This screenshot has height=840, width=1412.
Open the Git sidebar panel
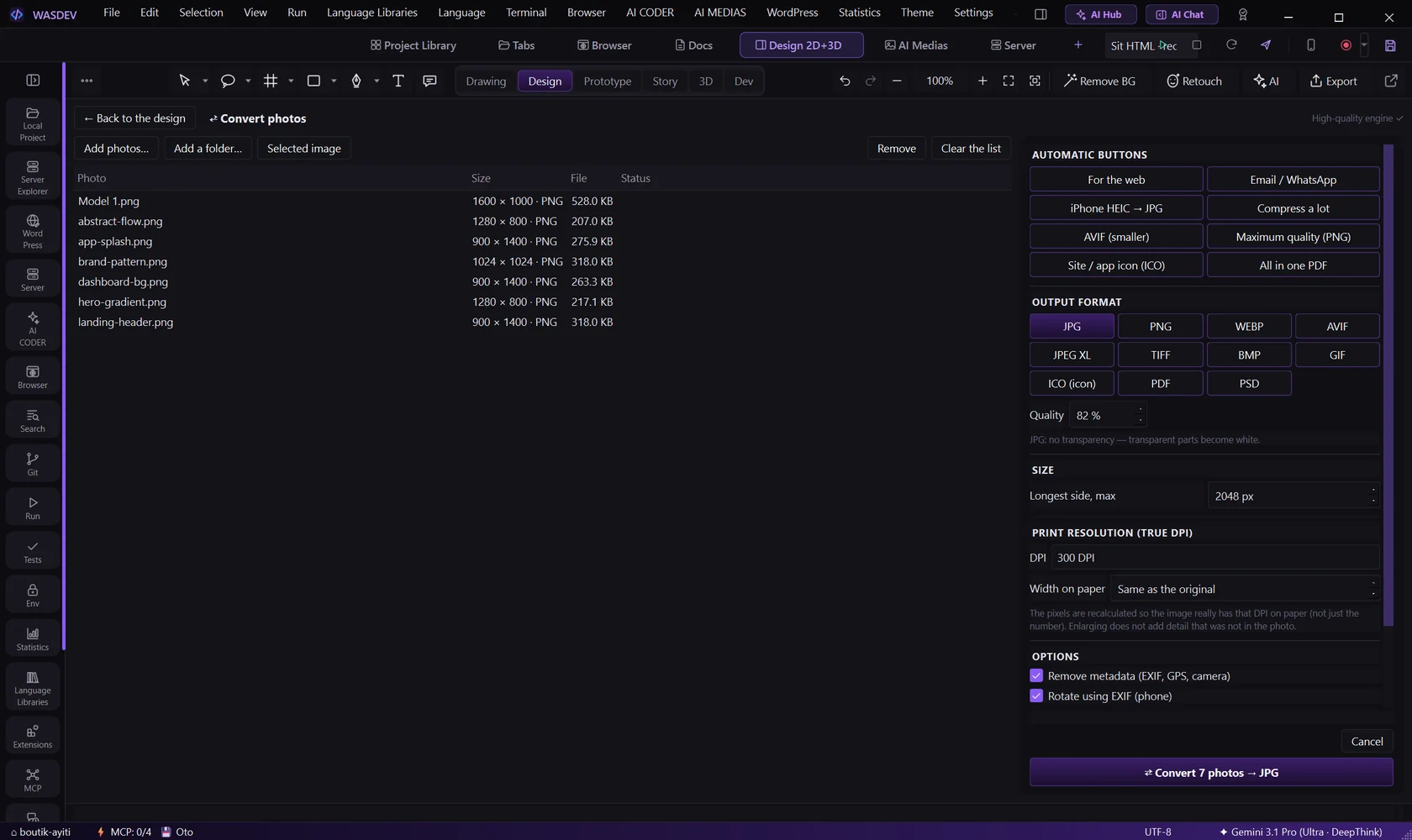pyautogui.click(x=33, y=464)
